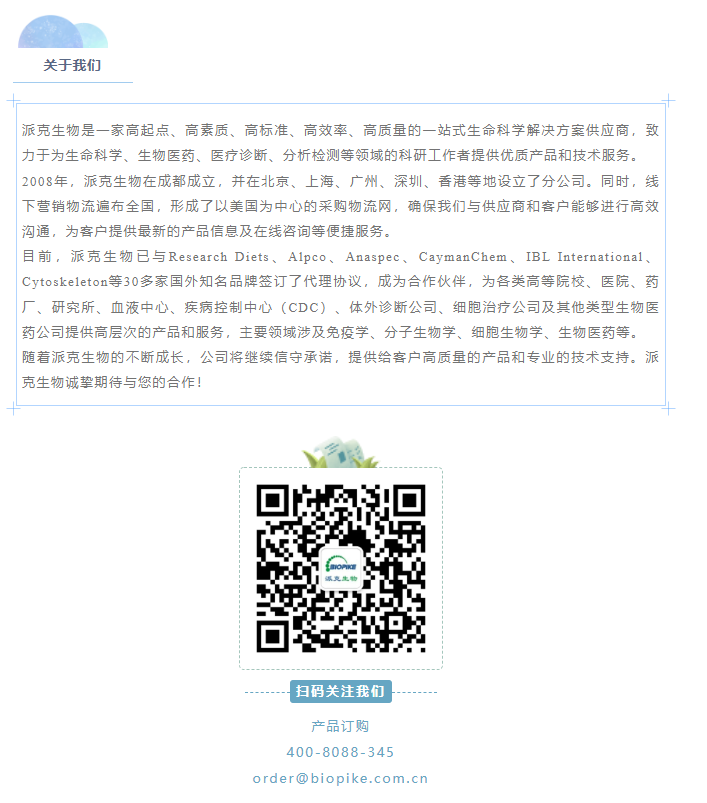This screenshot has width=707, height=803.
Task: Click the bottom-left QR finder square
Action: (x=274, y=635)
